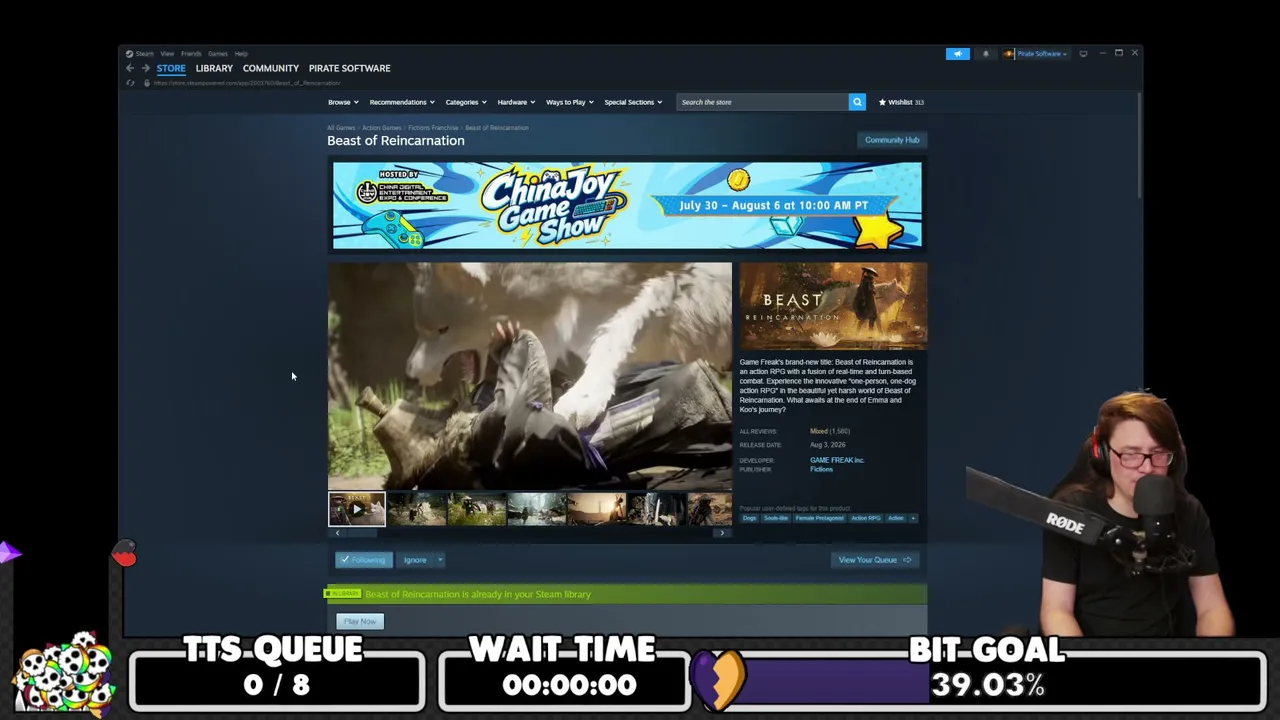The width and height of the screenshot is (1280, 720).
Task: Expand the Browse dropdown
Action: pos(343,102)
